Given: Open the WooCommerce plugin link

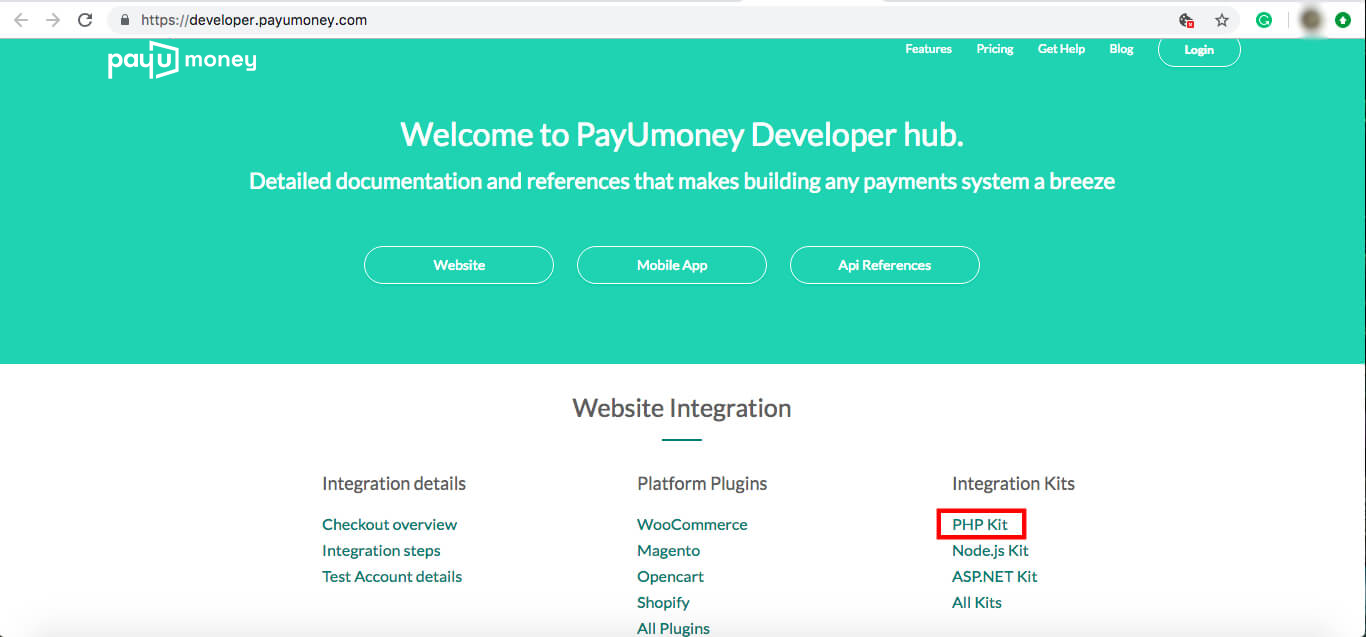Looking at the screenshot, I should (x=692, y=524).
